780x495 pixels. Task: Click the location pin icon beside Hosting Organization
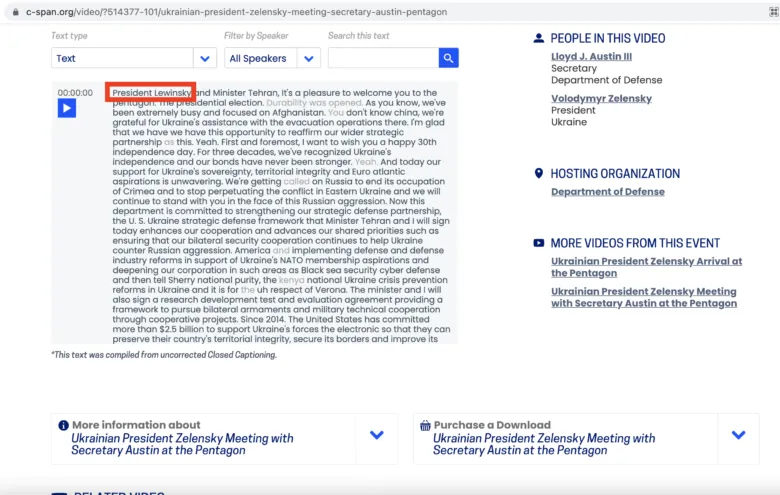pyautogui.click(x=539, y=173)
